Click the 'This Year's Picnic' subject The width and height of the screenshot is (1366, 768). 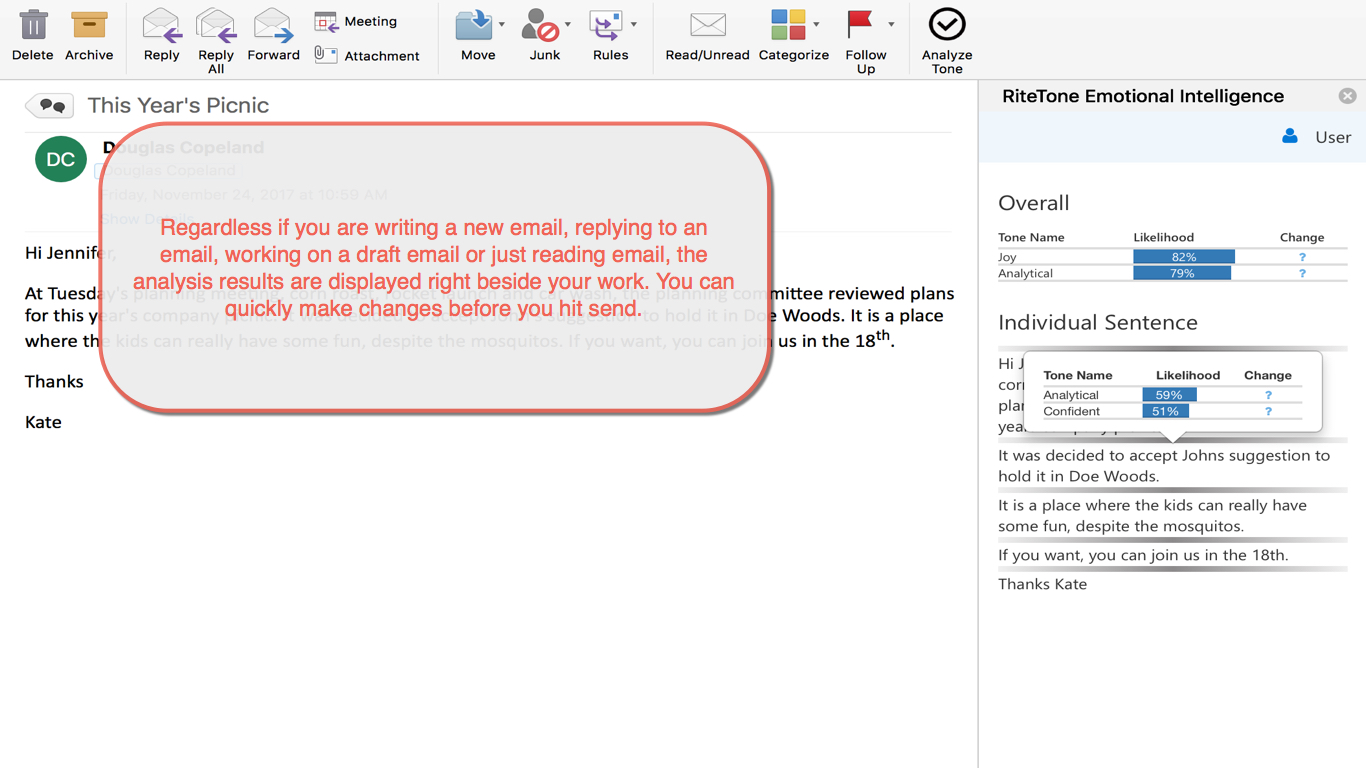[x=178, y=105]
